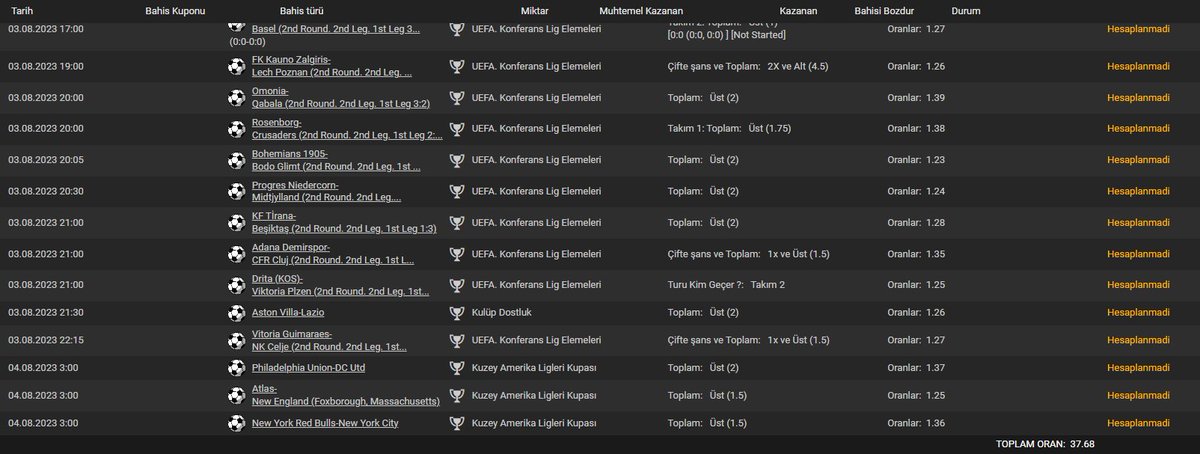Open the New York Red Bulls-New York City link
Viewport: 1200px width, 454px height.
pos(325,423)
